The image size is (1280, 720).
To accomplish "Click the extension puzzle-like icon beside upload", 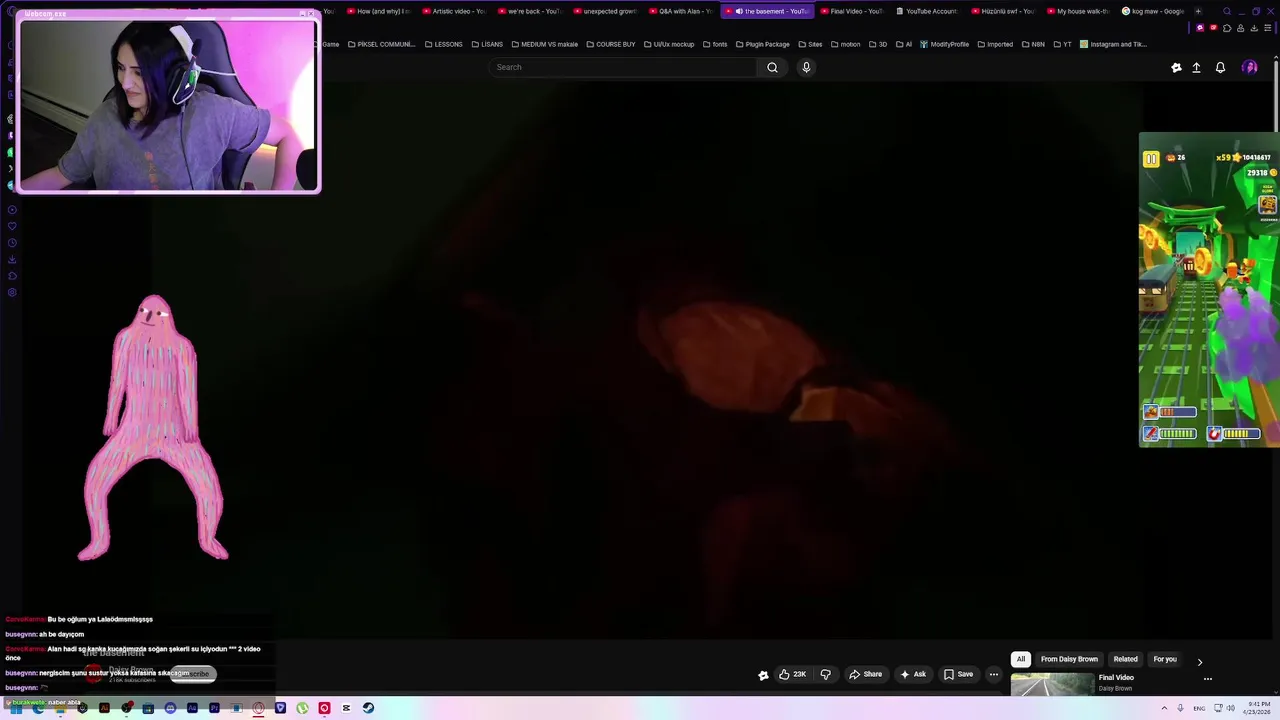I will pyautogui.click(x=1176, y=67).
